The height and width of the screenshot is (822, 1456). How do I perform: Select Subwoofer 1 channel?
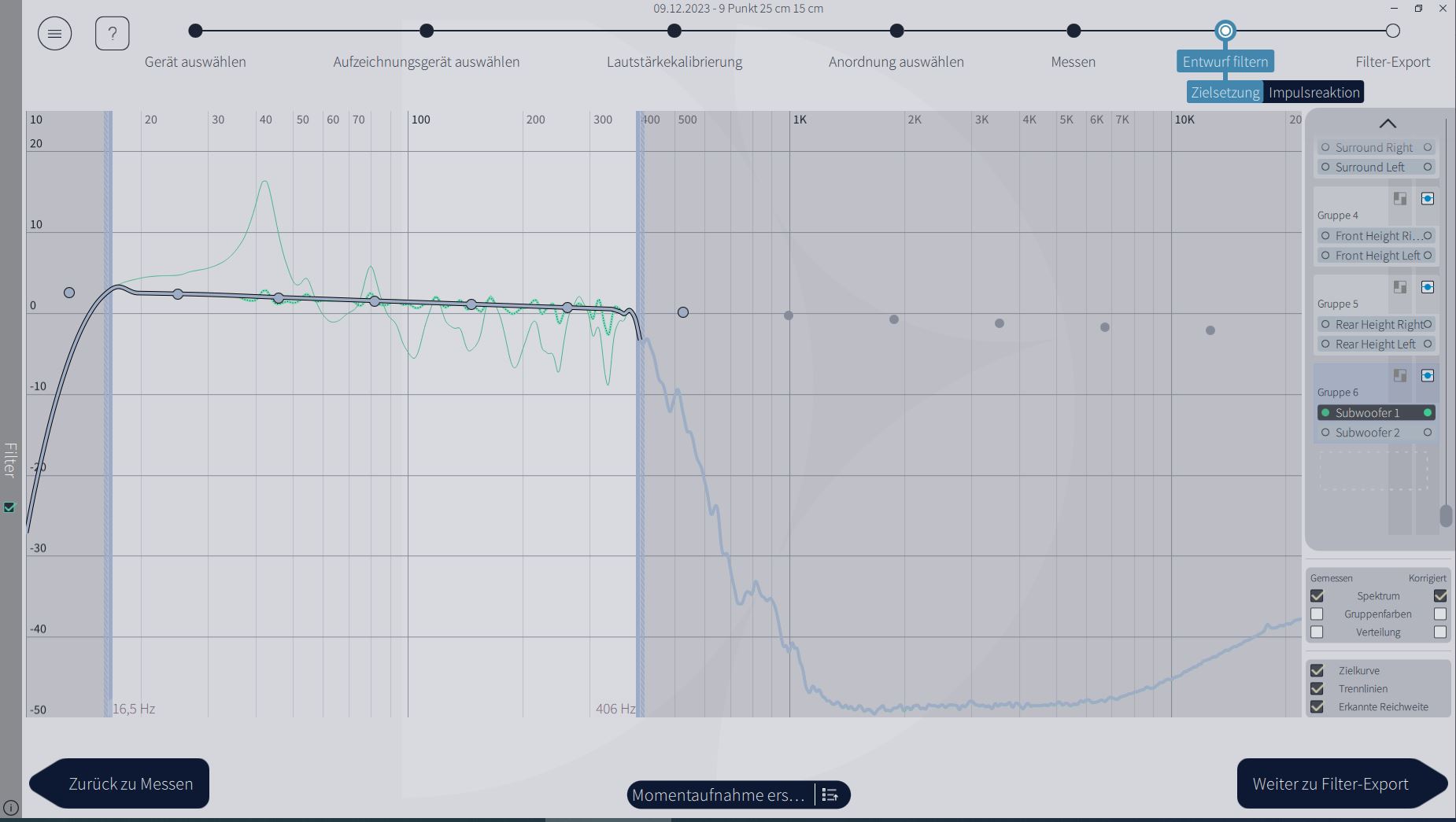1377,412
